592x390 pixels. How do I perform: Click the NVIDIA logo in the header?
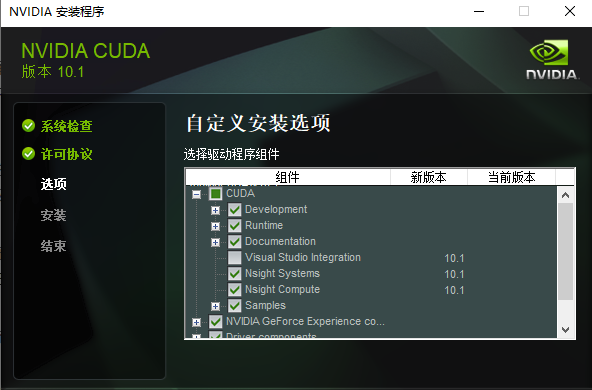[552, 59]
